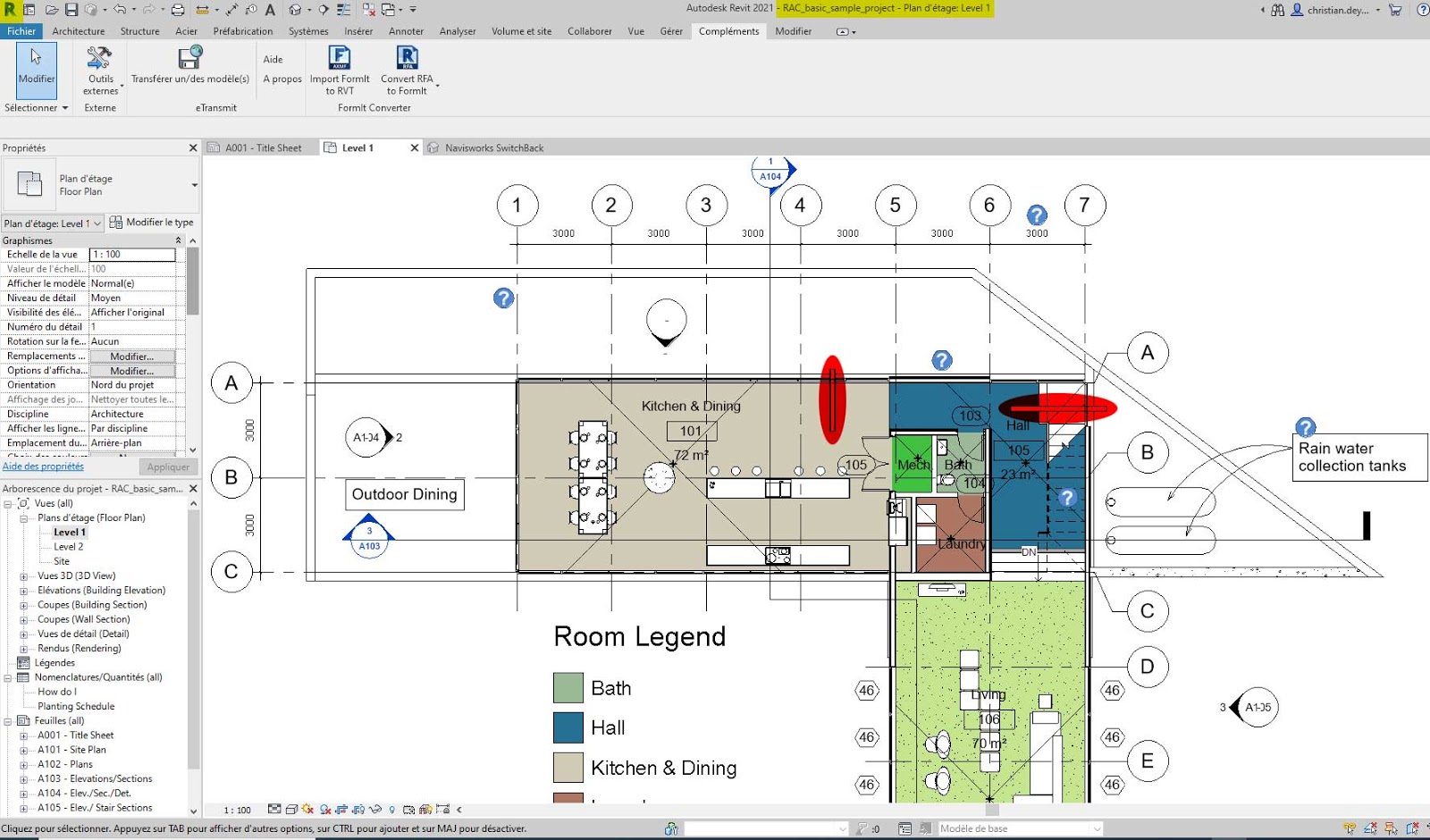
Task: Open the Aide des propriétés link
Action: point(42,466)
